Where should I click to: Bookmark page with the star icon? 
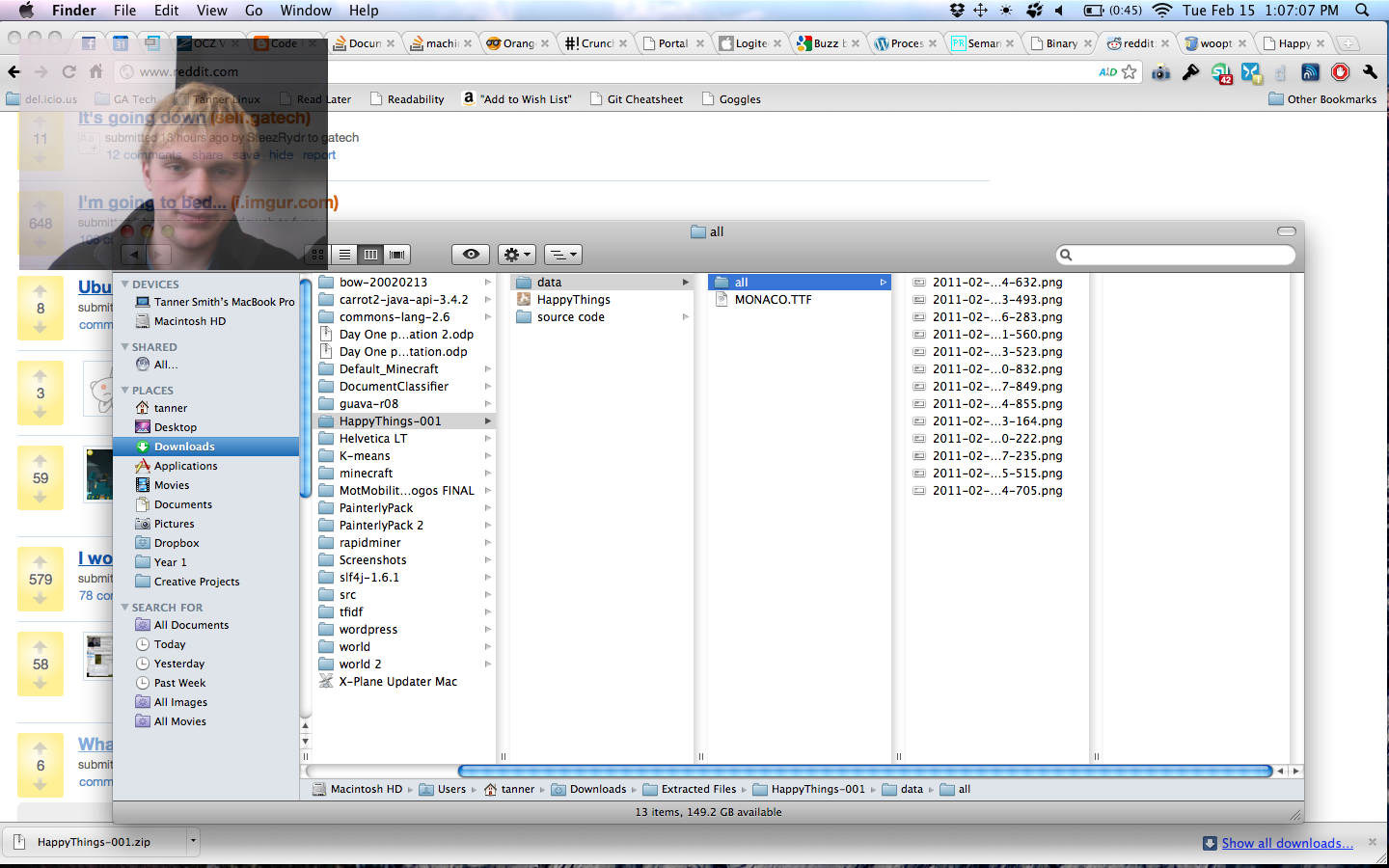tap(1130, 72)
